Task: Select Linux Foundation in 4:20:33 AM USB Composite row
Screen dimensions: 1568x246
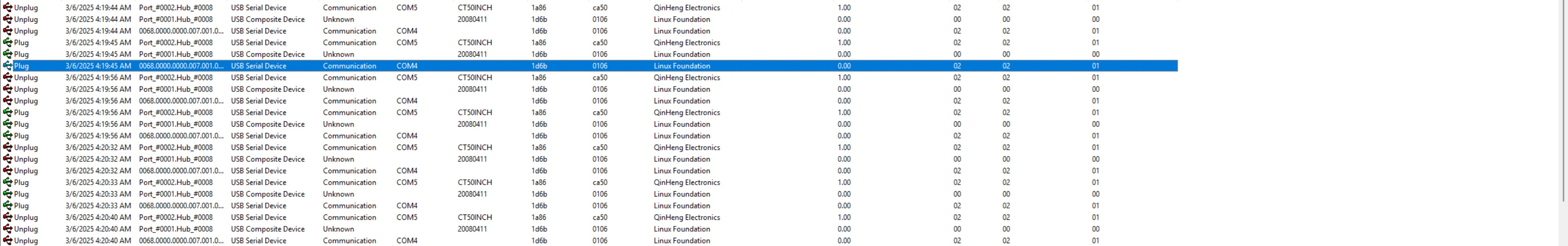Action: pos(682,194)
